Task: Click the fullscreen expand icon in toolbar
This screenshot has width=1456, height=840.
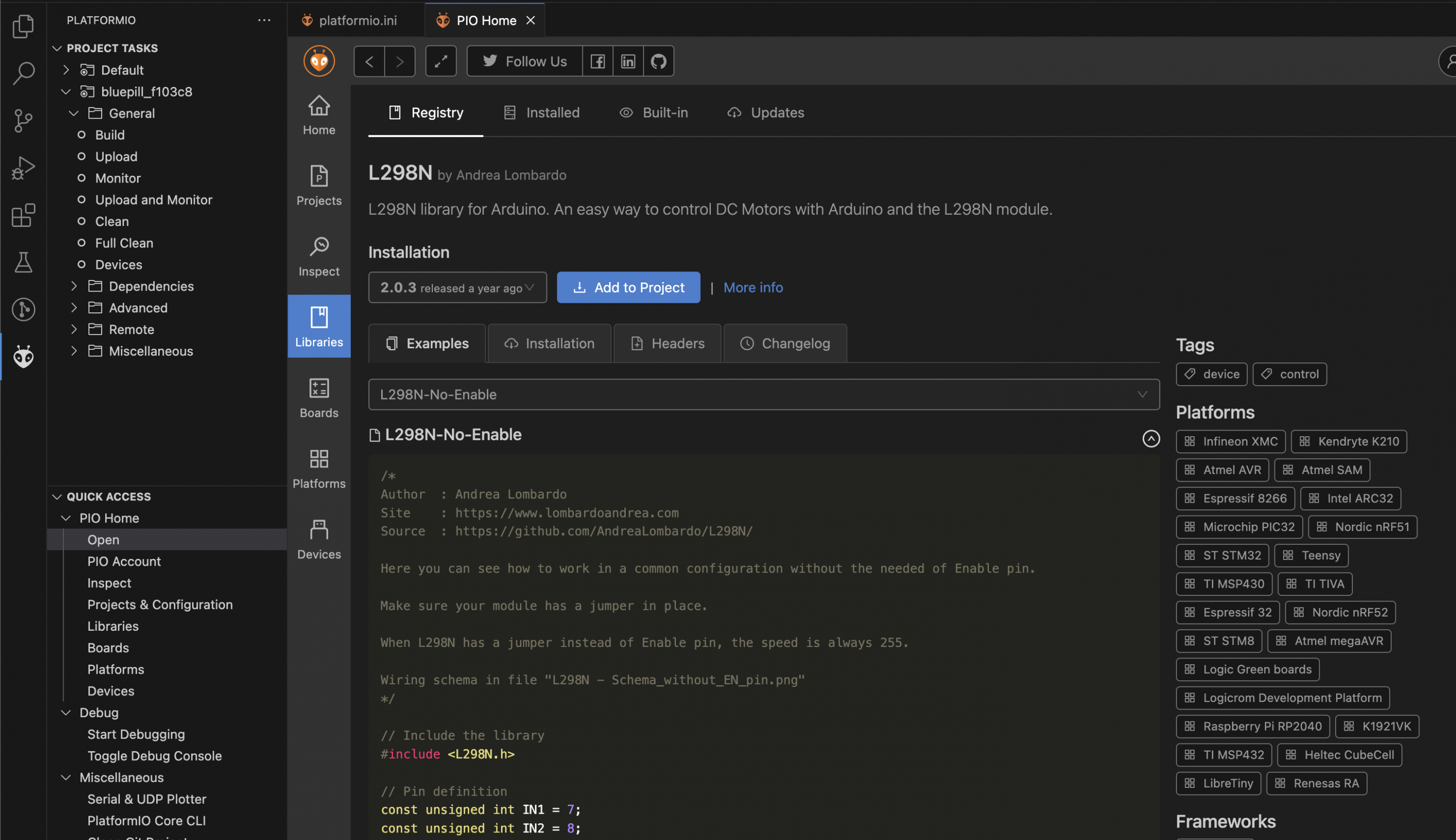Action: [x=441, y=61]
